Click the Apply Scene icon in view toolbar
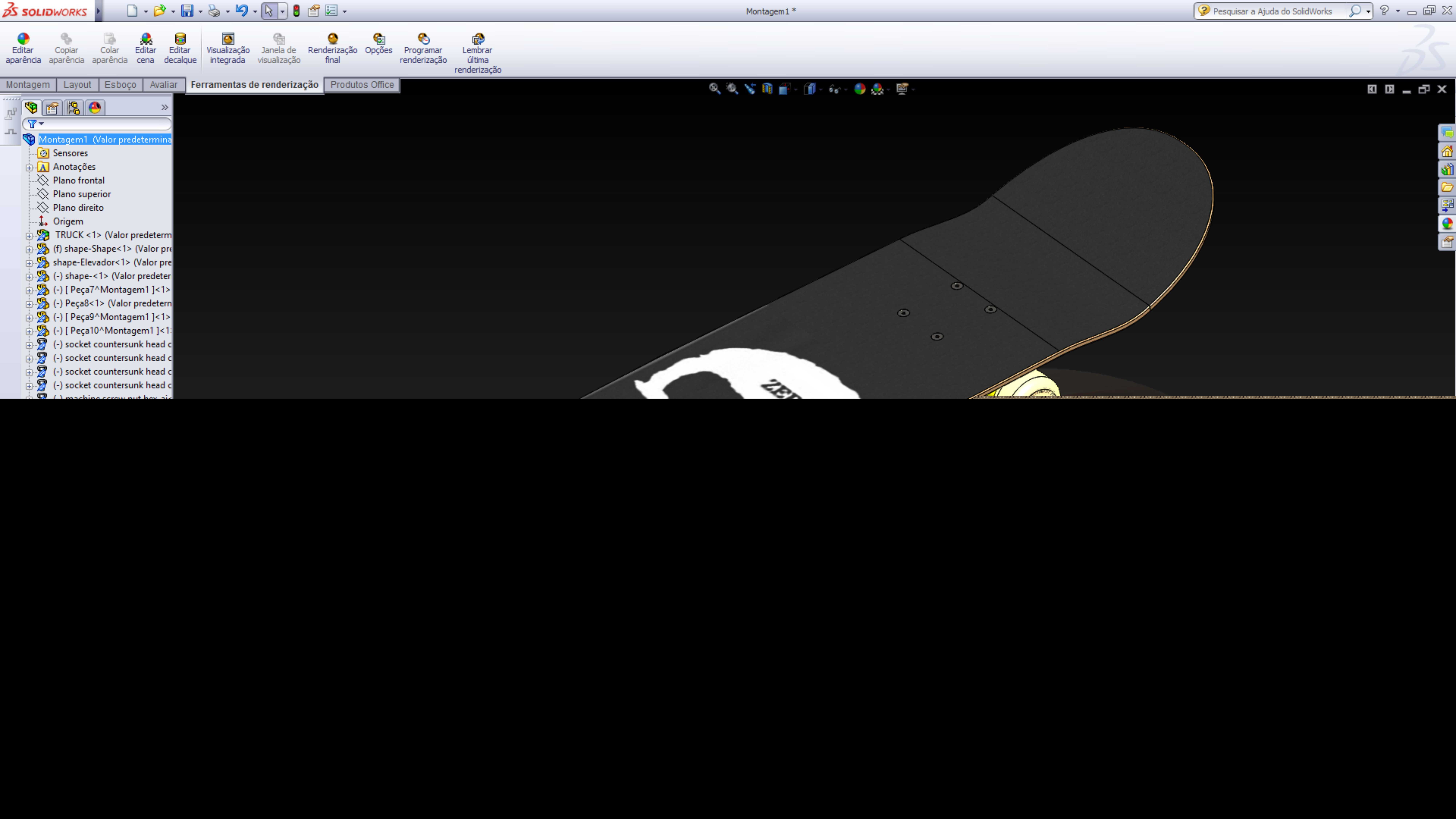 pos(877,89)
